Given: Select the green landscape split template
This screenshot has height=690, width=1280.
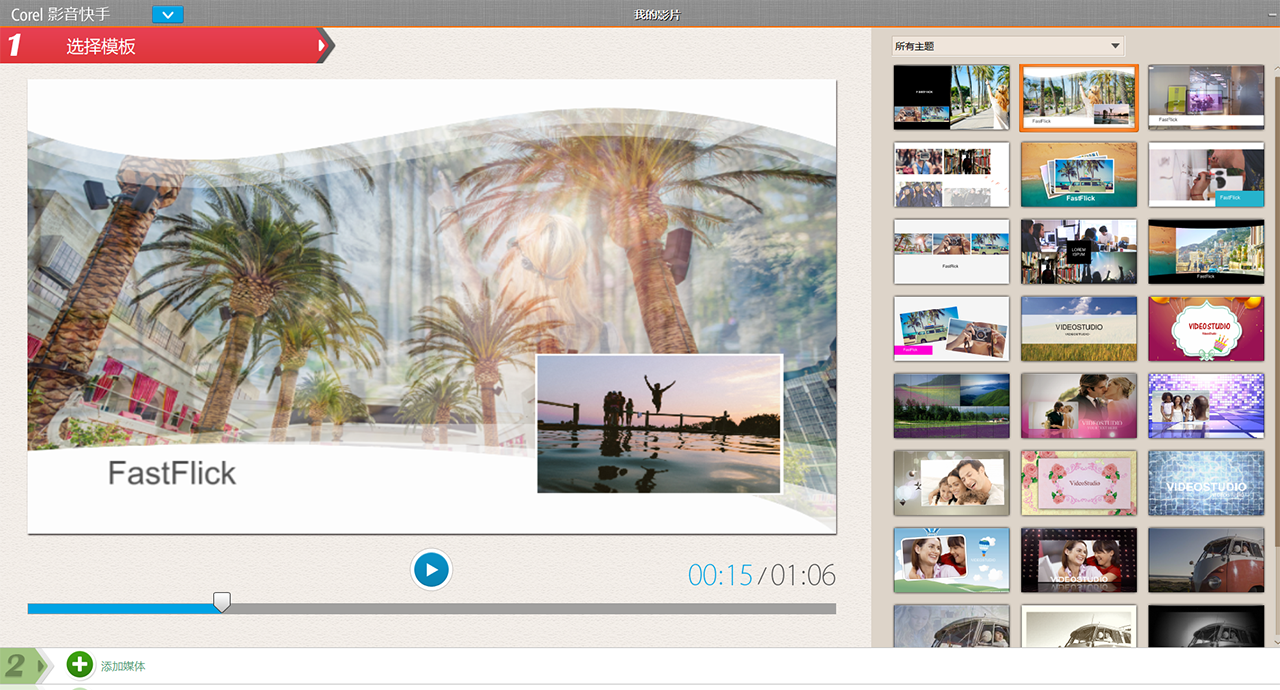Looking at the screenshot, I should pyautogui.click(x=951, y=406).
